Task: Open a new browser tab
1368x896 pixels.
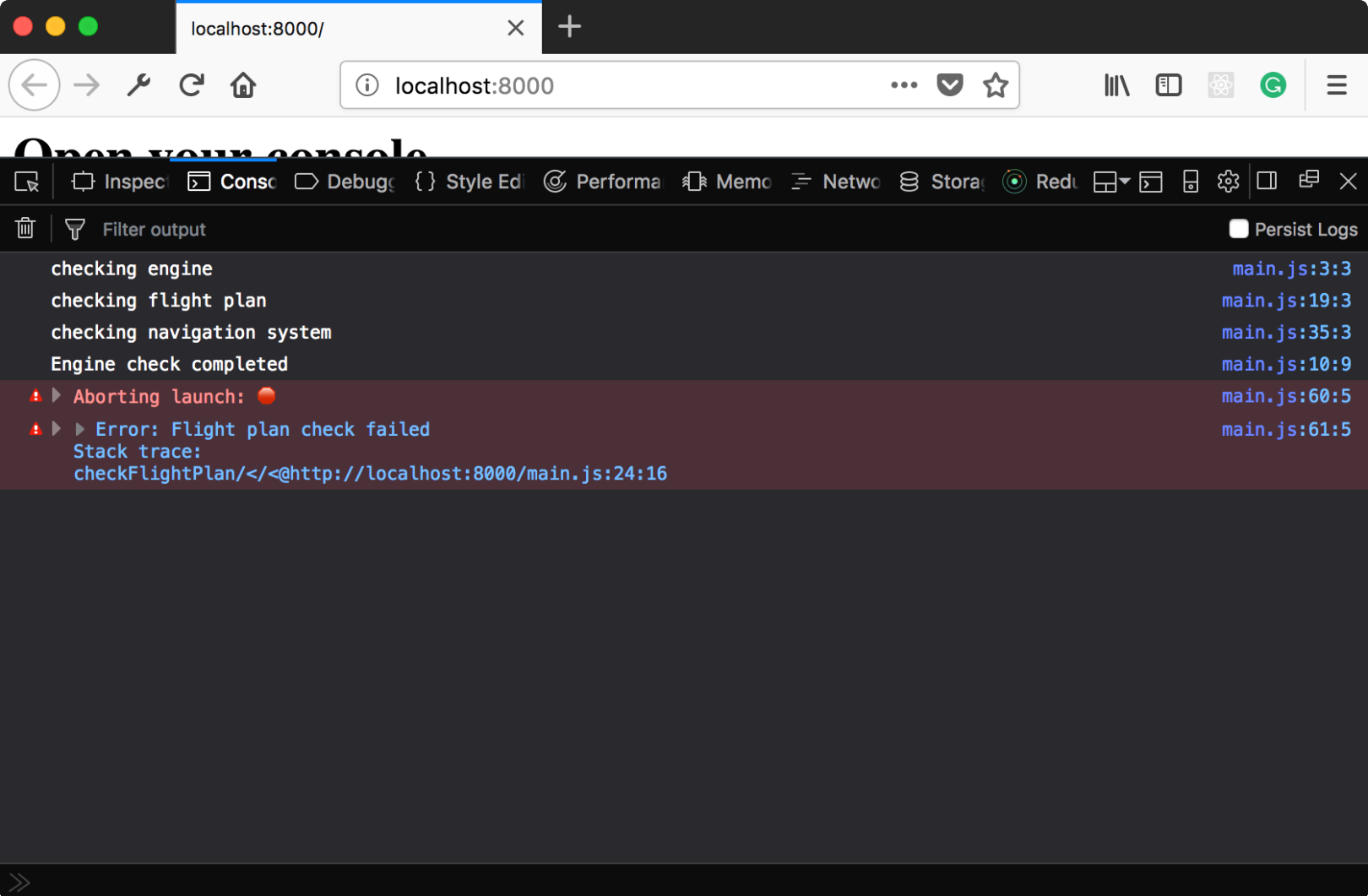Action: pyautogui.click(x=570, y=27)
